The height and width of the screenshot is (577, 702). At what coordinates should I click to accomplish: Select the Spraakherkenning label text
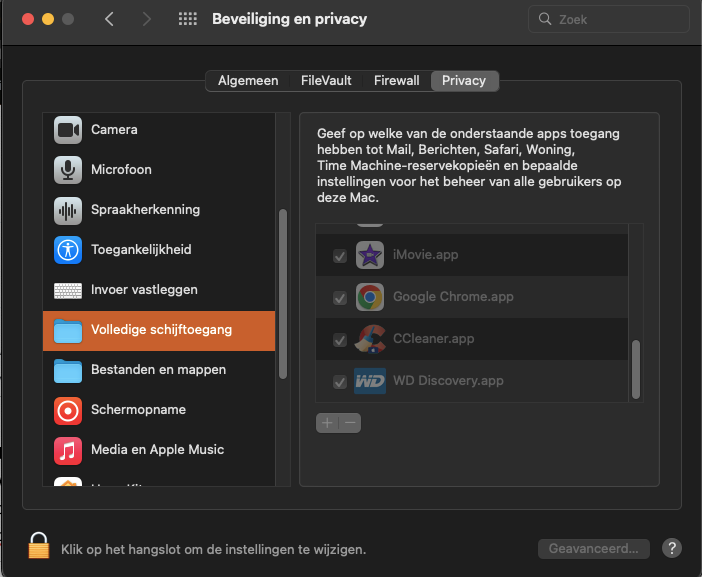(x=146, y=209)
